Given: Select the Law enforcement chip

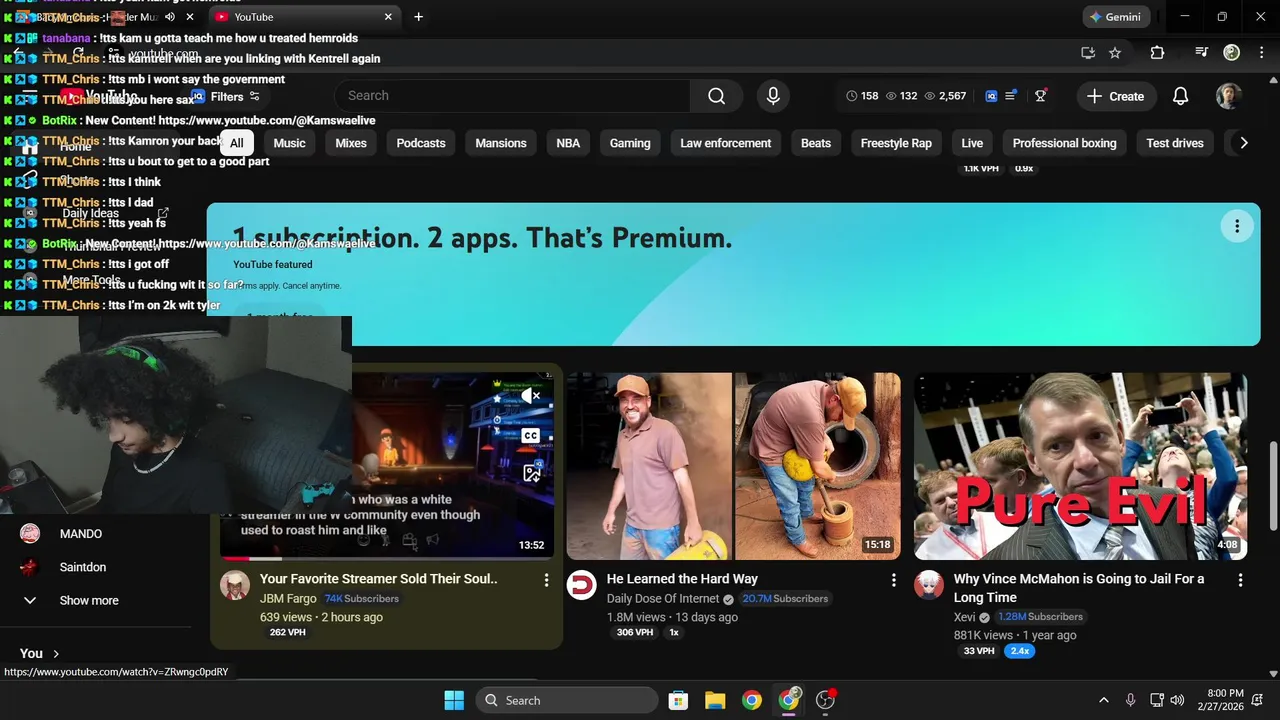Looking at the screenshot, I should [726, 143].
